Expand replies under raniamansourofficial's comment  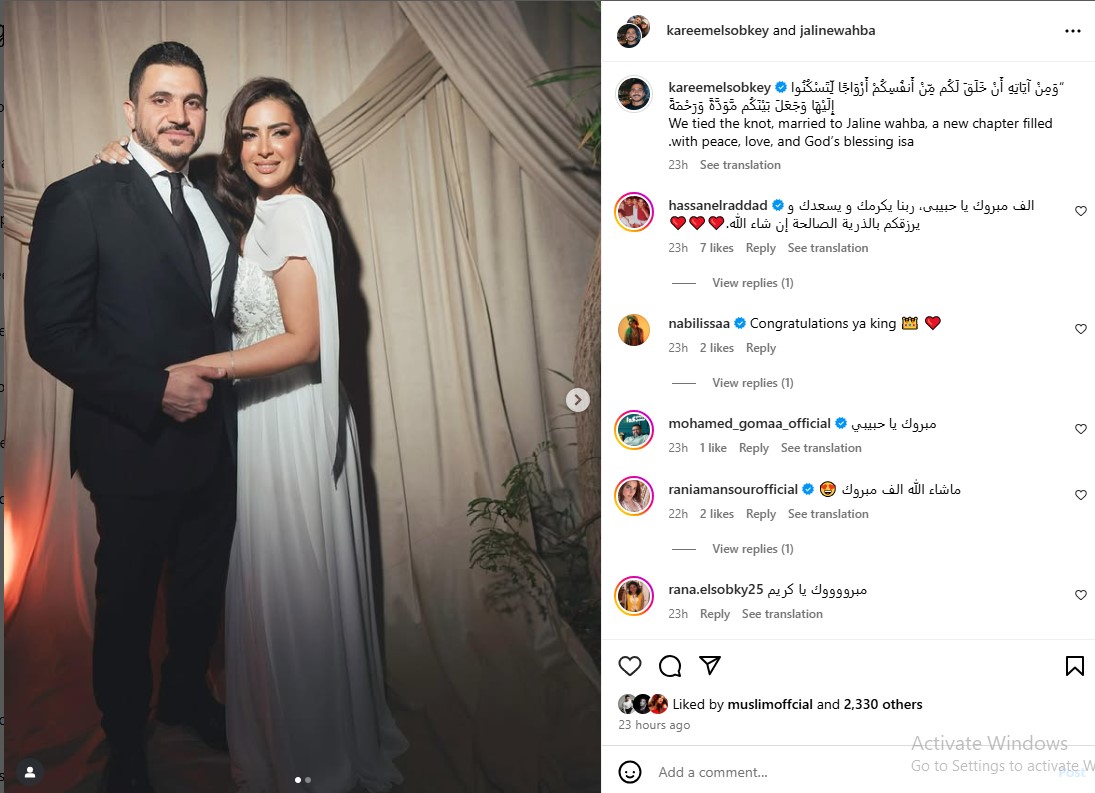click(752, 549)
